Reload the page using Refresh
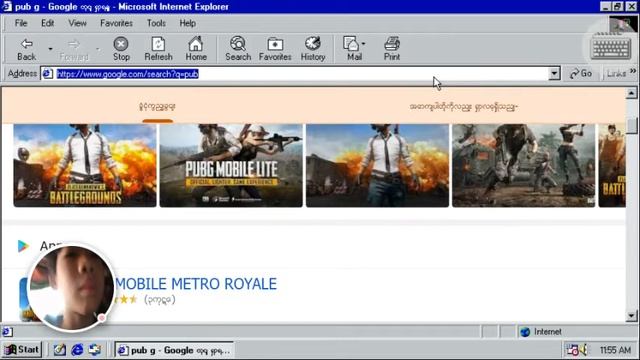Image resolution: width=640 pixels, height=360 pixels. click(158, 49)
